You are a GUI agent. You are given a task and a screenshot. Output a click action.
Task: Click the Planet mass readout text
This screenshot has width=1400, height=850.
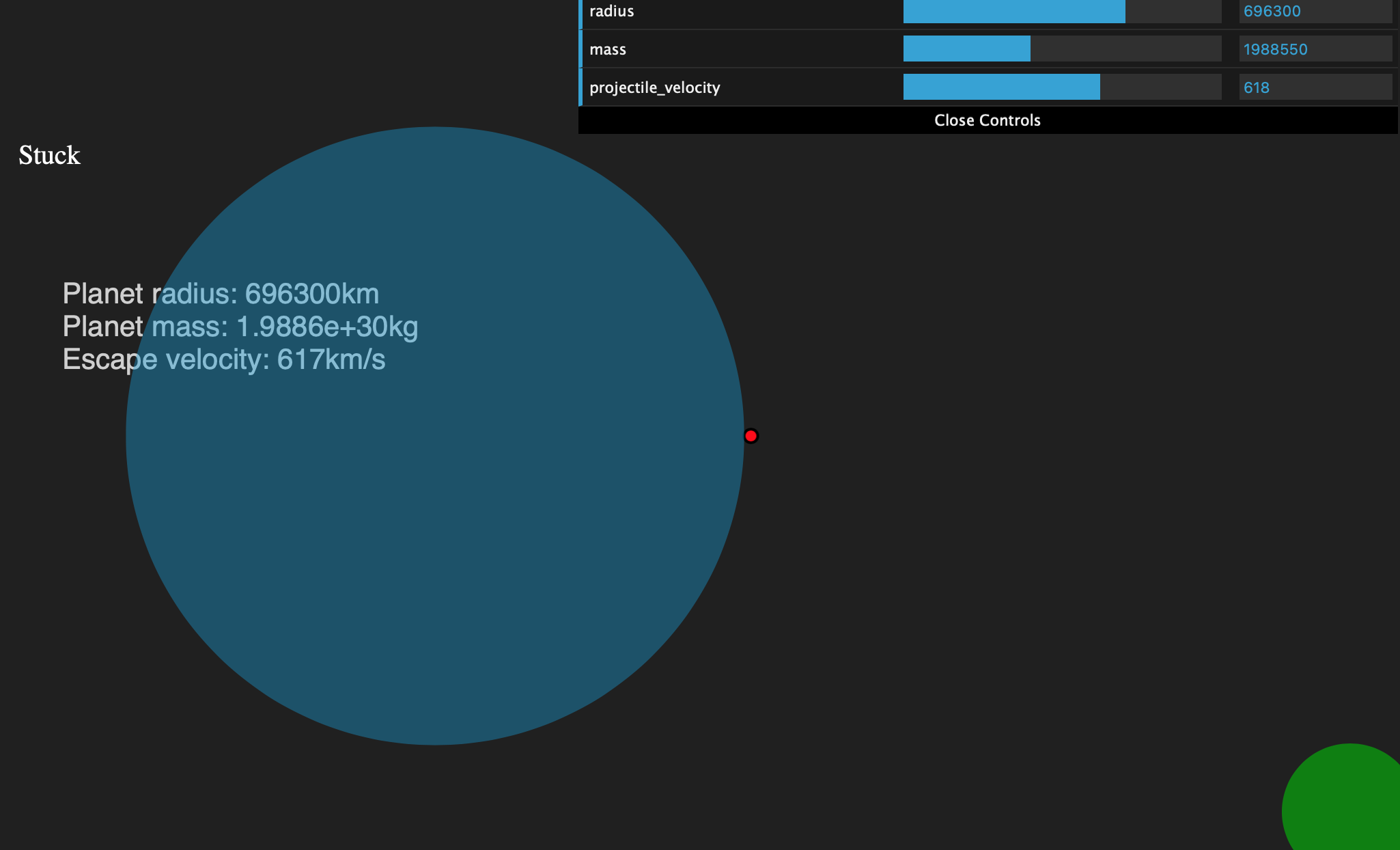click(240, 327)
